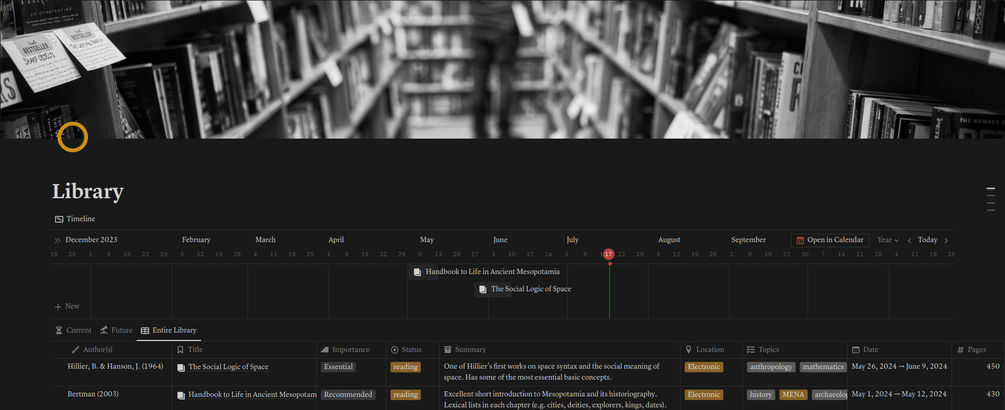Click Electronic location tag in Bertman row
This screenshot has width=1005, height=410.
coord(704,395)
